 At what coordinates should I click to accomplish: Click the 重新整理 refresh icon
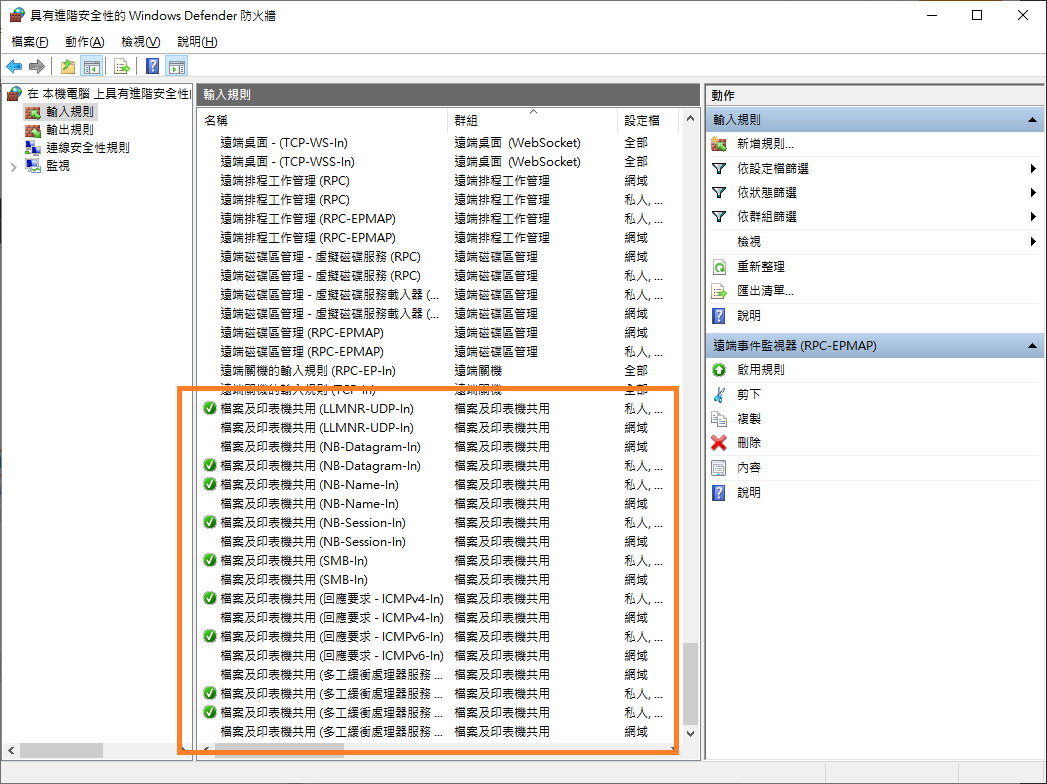(719, 266)
